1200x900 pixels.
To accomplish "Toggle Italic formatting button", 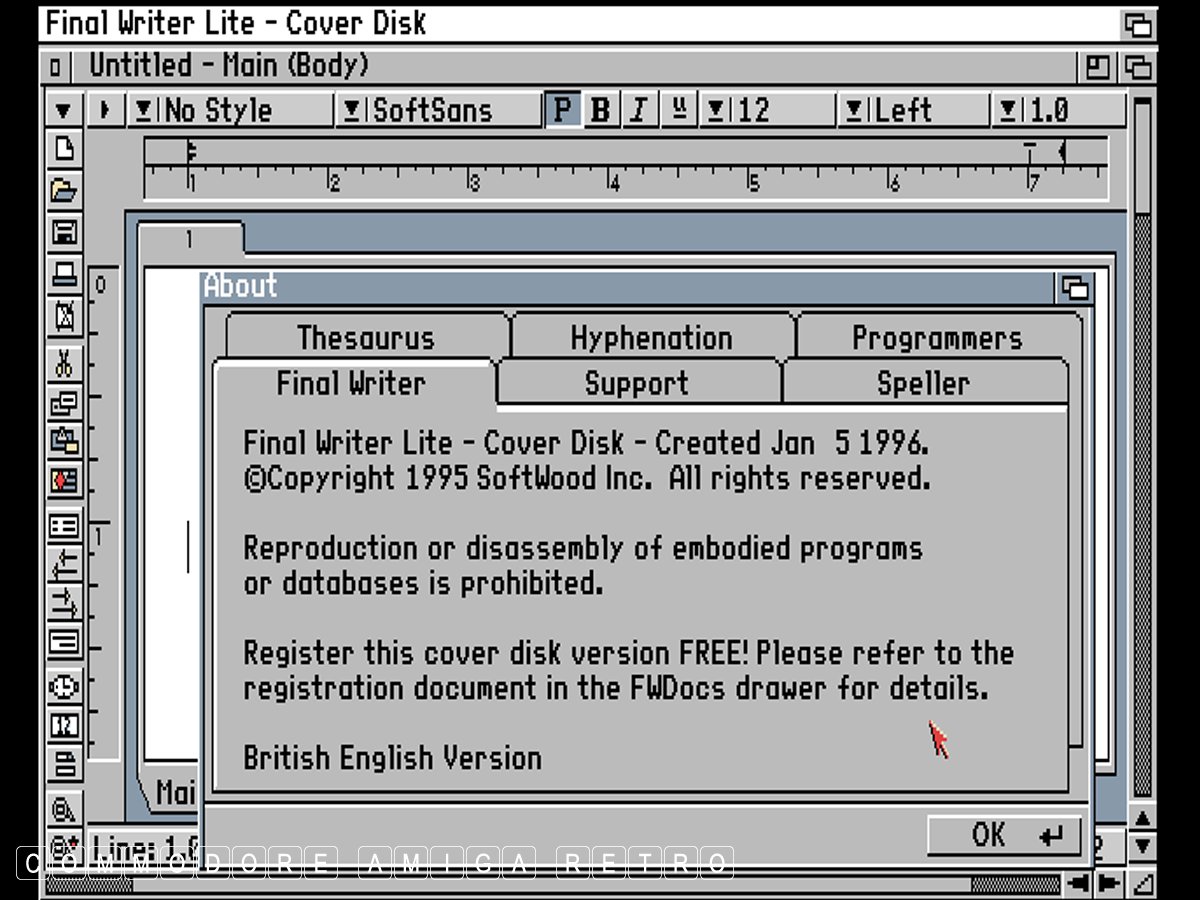I will [638, 110].
